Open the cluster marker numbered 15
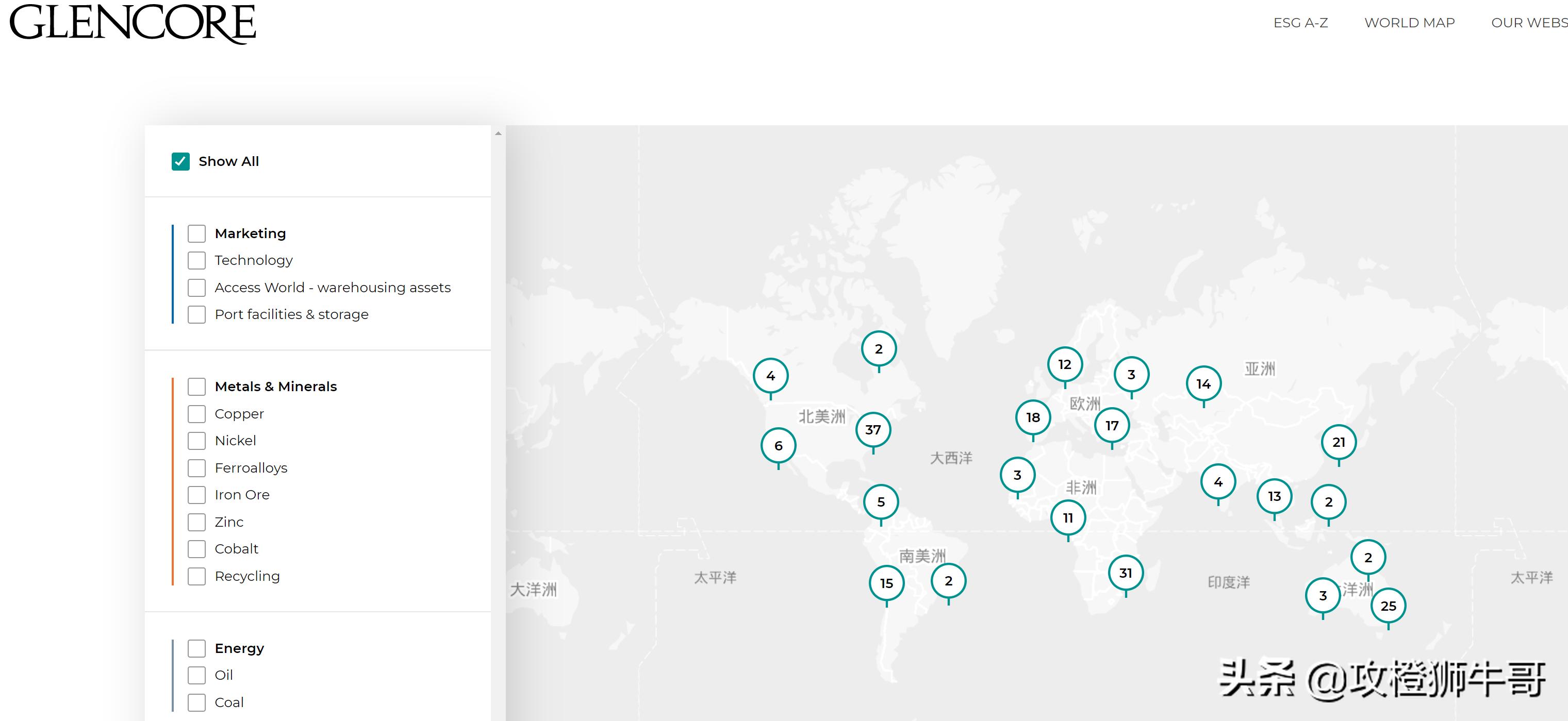This screenshot has width=1568, height=721. tap(886, 583)
